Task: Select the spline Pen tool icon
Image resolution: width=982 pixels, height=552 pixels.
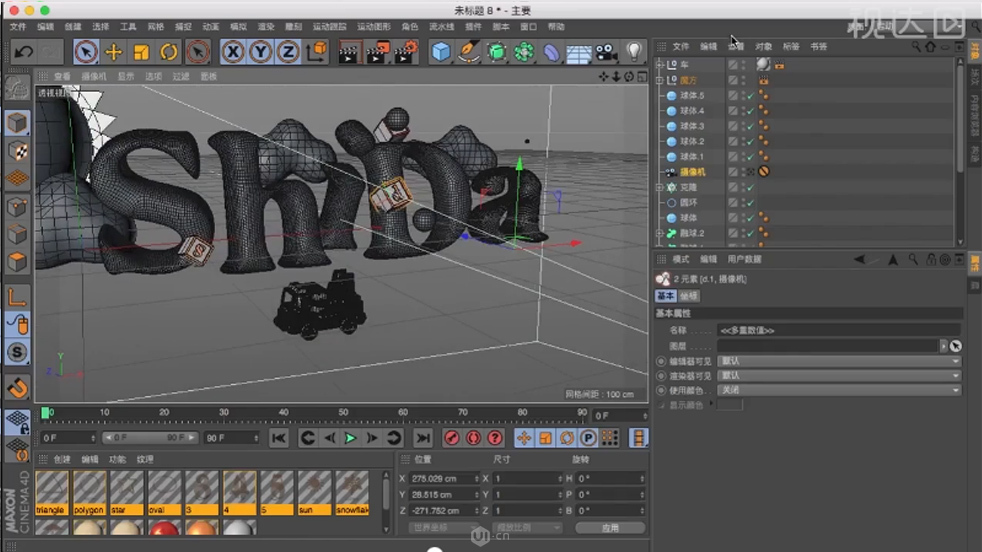Action: [468, 52]
